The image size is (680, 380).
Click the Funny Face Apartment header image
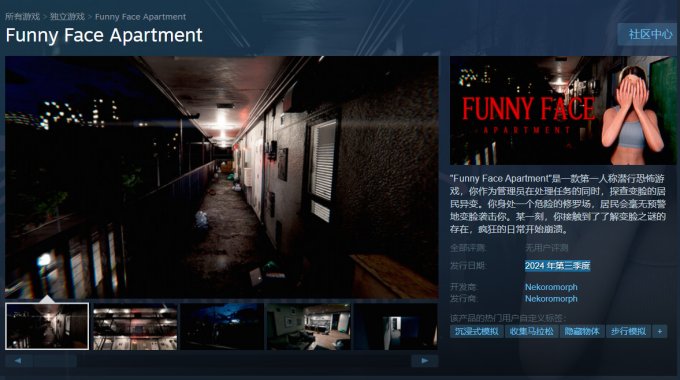[x=563, y=110]
